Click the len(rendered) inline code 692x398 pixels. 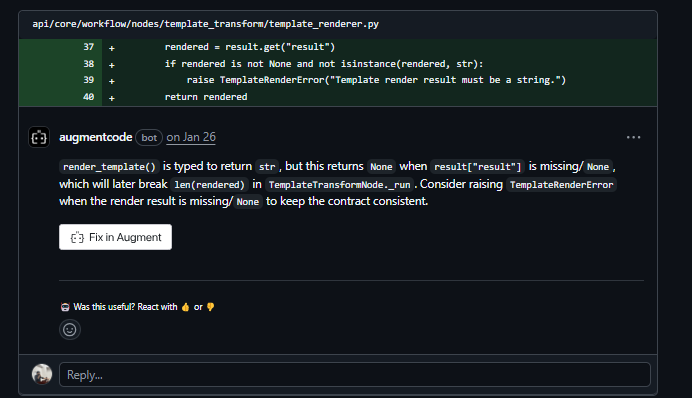pos(209,184)
